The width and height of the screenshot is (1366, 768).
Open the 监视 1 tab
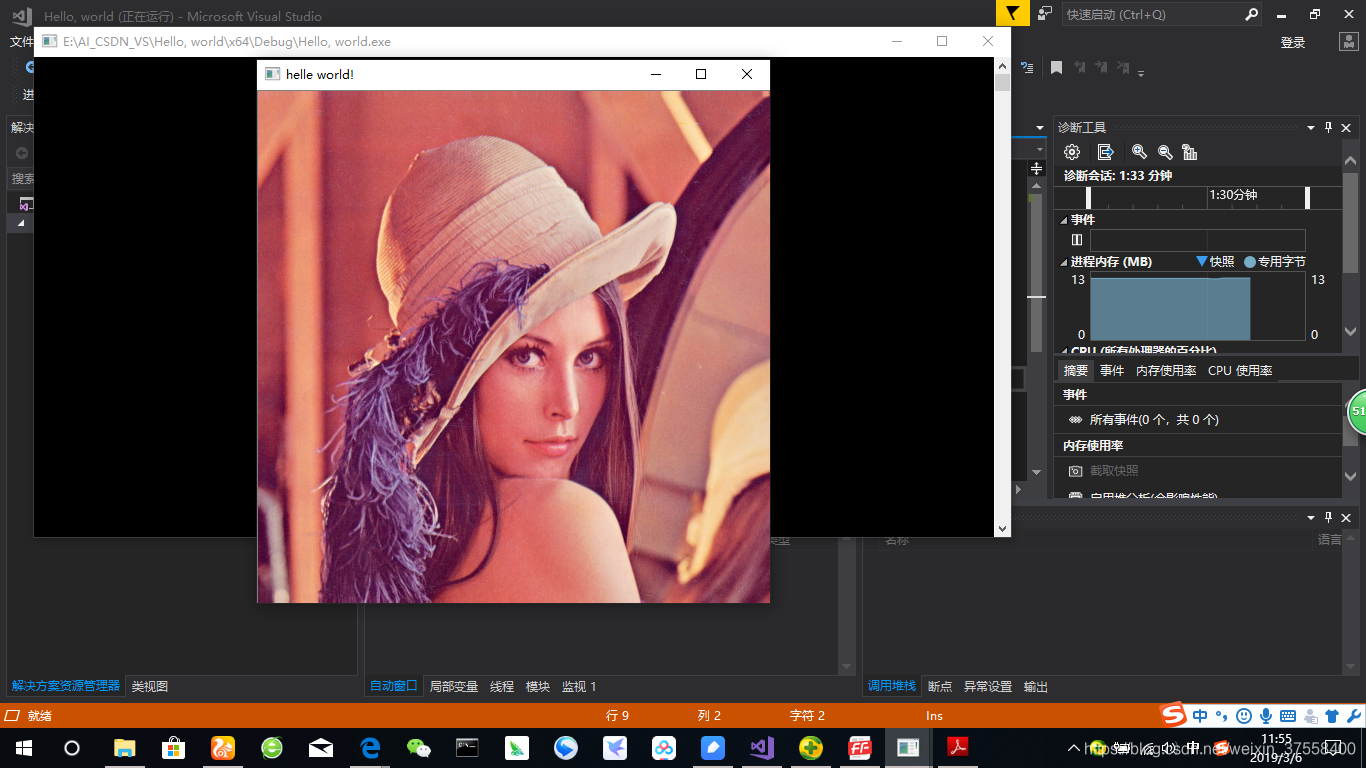(x=579, y=687)
